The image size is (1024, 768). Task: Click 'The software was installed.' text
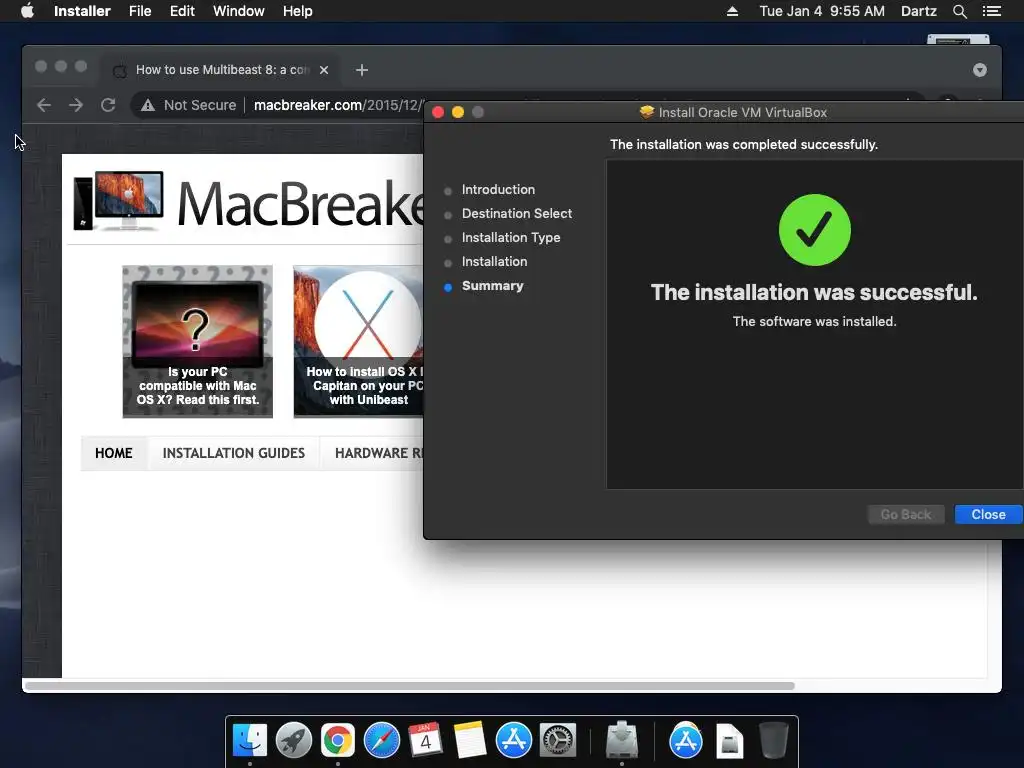tap(814, 321)
